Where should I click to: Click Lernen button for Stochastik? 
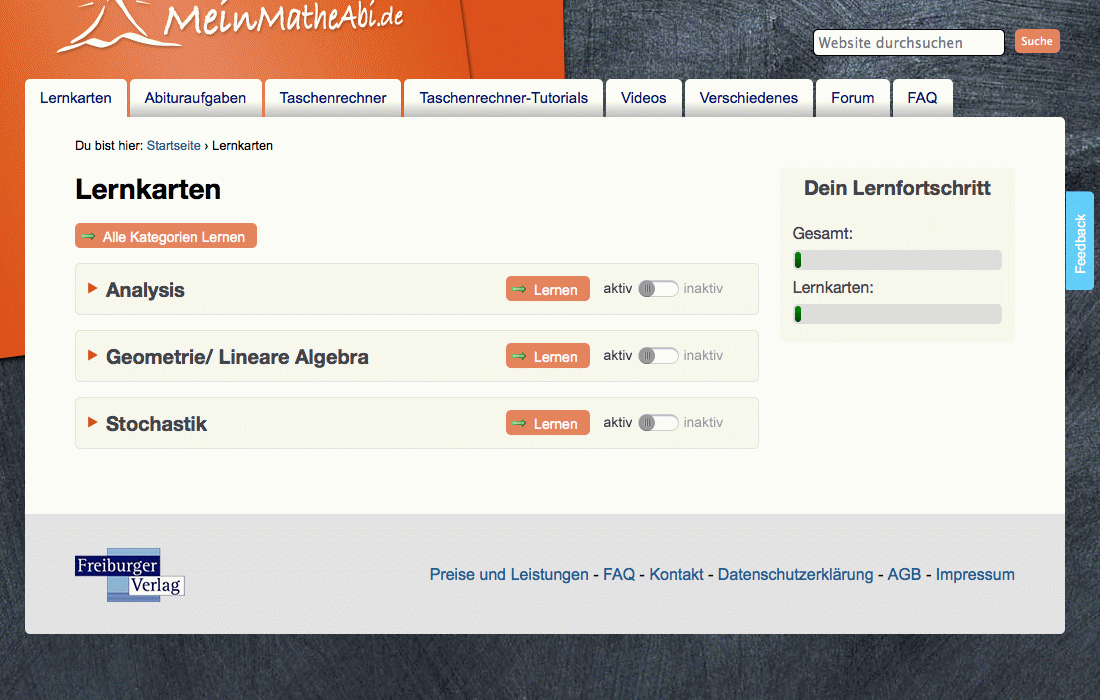point(547,423)
